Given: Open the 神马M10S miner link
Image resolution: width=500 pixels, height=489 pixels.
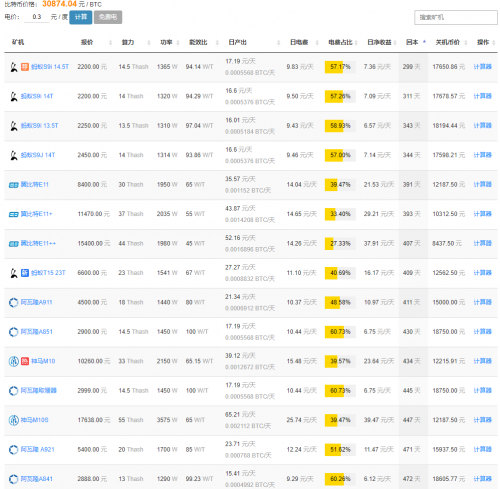Looking at the screenshot, I should [34, 420].
